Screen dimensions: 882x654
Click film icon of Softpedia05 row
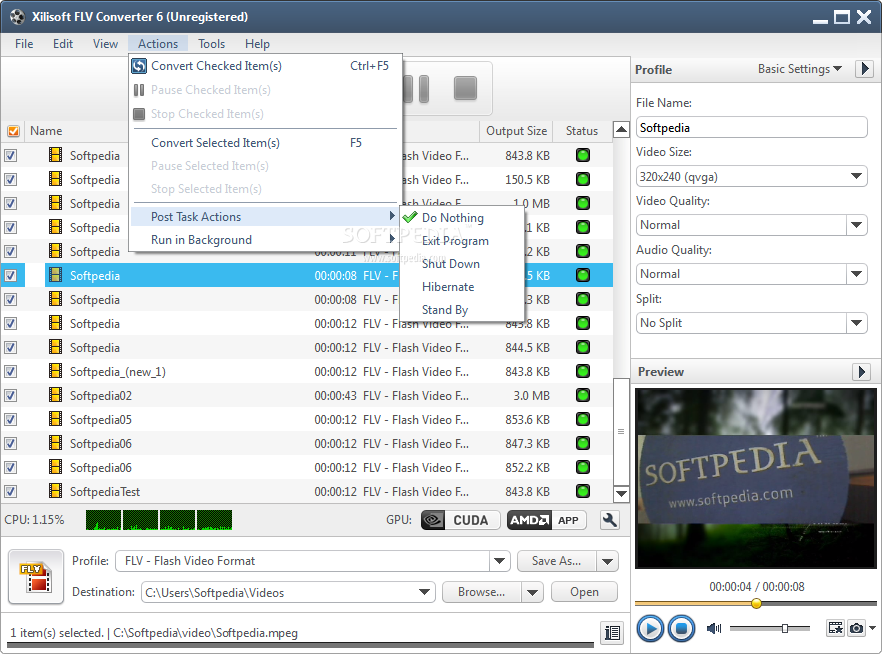(55, 419)
